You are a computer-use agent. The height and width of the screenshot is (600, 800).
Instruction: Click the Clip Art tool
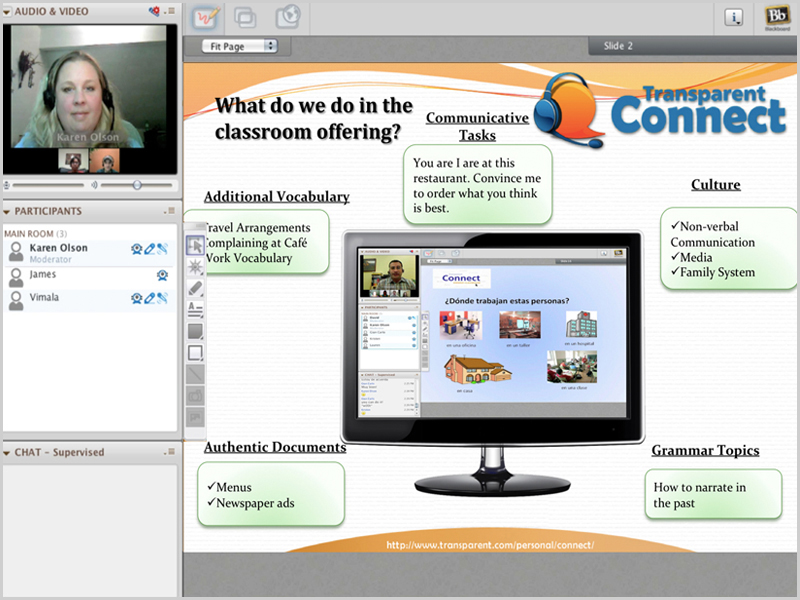pos(195,417)
